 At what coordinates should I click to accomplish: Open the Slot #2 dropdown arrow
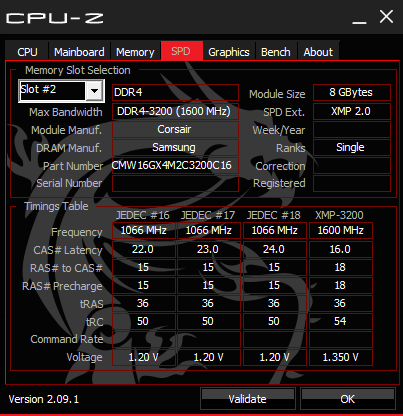pos(95,91)
